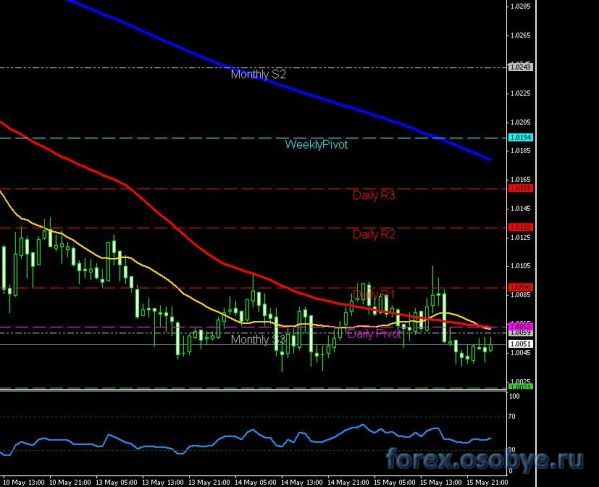This screenshot has height=487, width=599.
Task: Click the 1.0105 price scale value
Action: coord(520,266)
